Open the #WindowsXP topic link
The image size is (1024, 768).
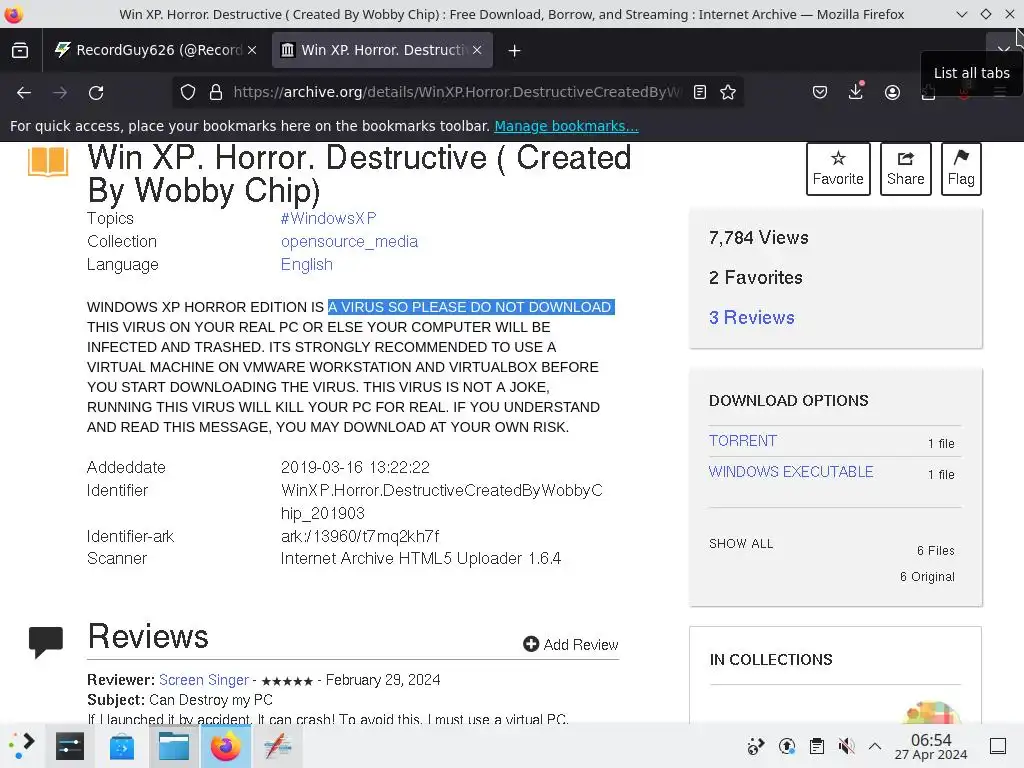point(328,218)
